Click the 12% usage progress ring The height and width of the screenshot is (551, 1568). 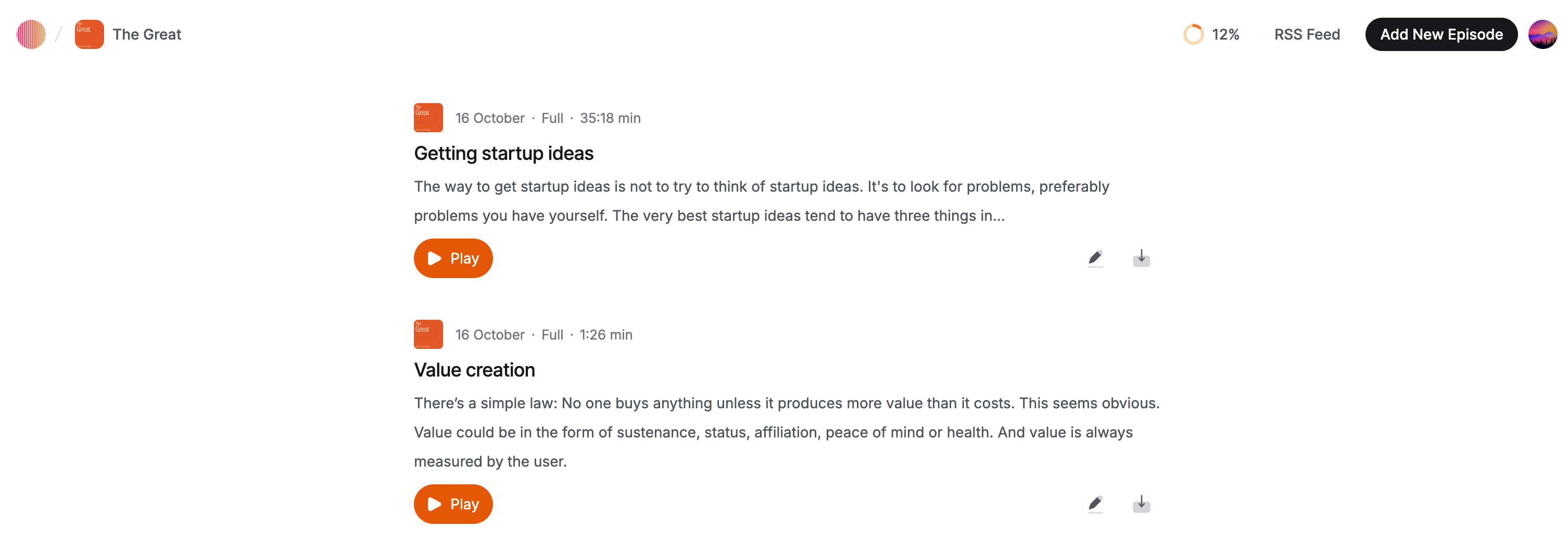[x=1193, y=35]
